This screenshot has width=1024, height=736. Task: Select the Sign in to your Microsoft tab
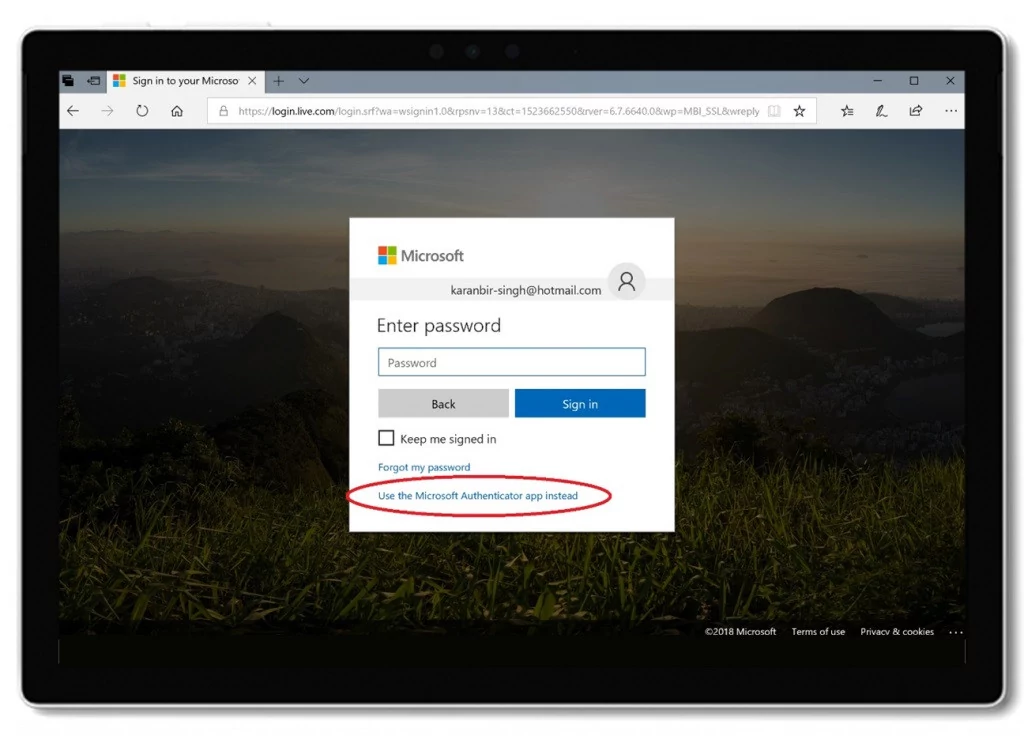tap(185, 81)
